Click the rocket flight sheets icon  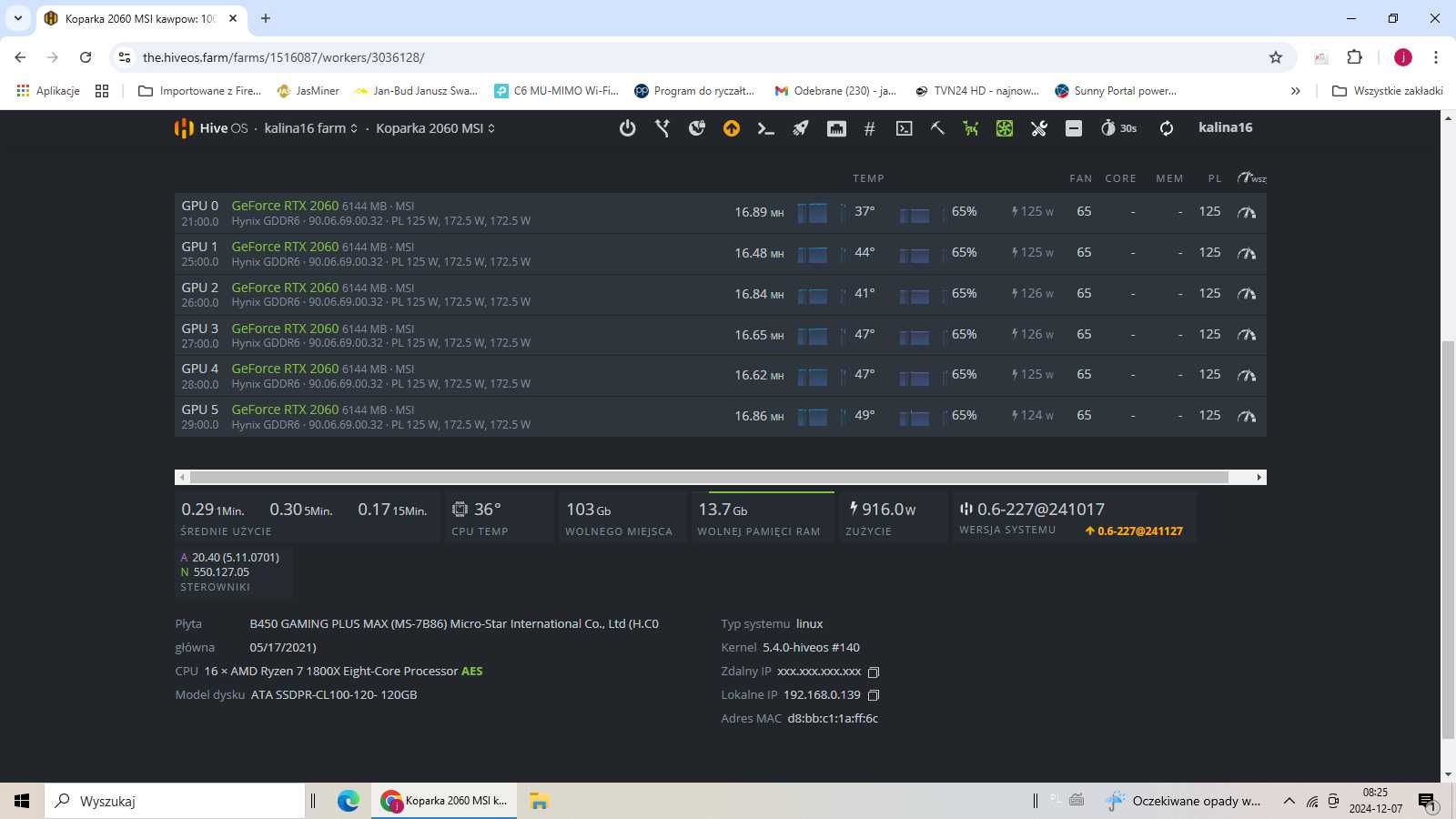[x=801, y=128]
